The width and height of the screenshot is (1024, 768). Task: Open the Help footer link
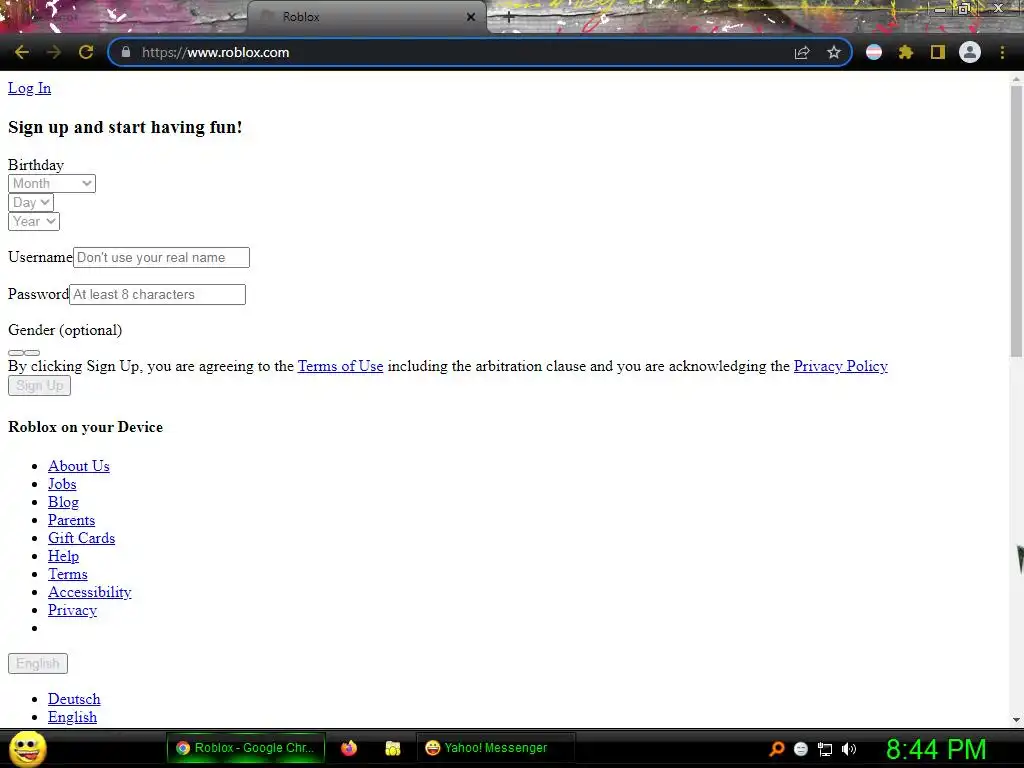(x=63, y=556)
